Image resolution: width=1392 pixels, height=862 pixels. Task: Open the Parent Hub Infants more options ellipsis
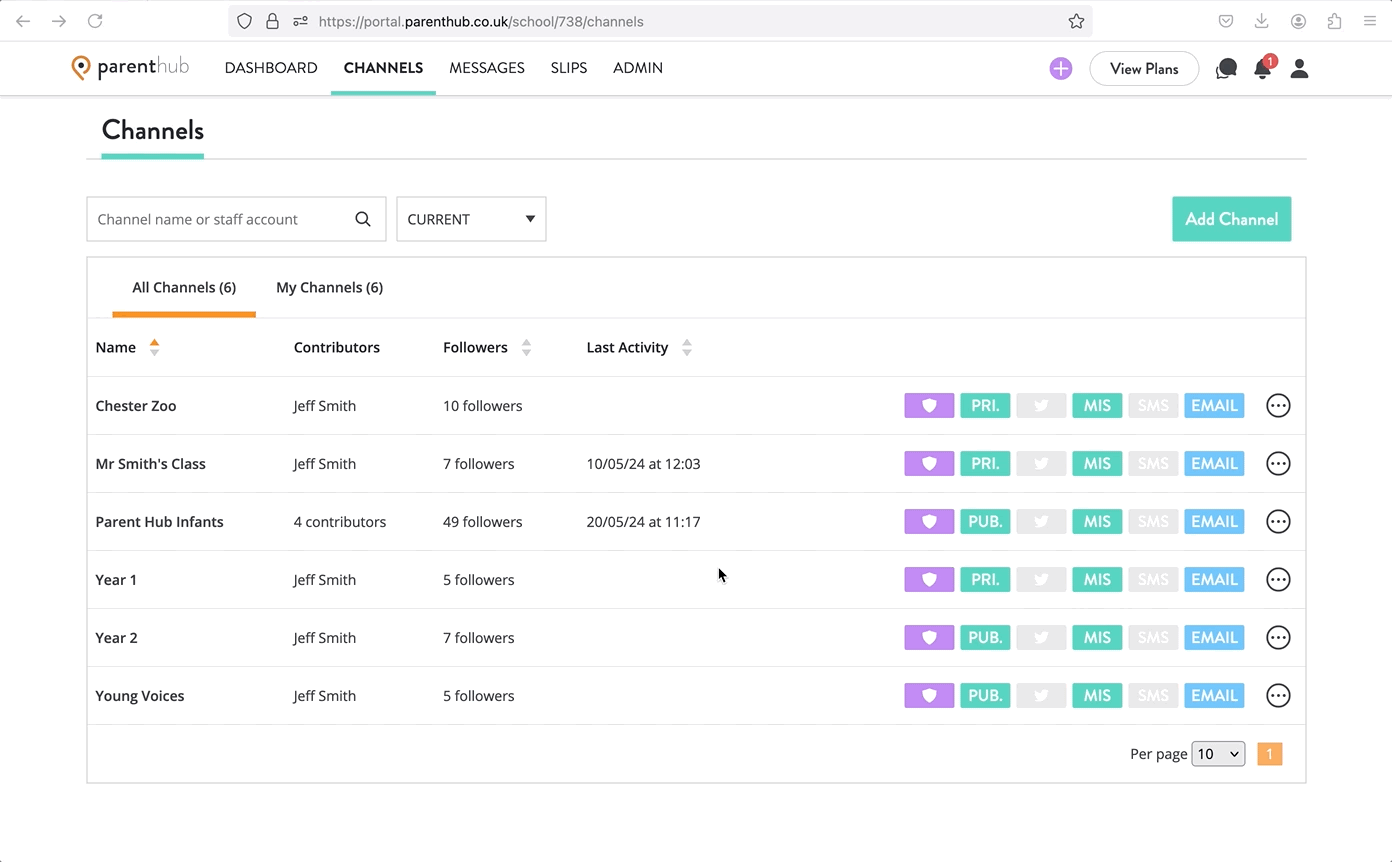click(1278, 522)
